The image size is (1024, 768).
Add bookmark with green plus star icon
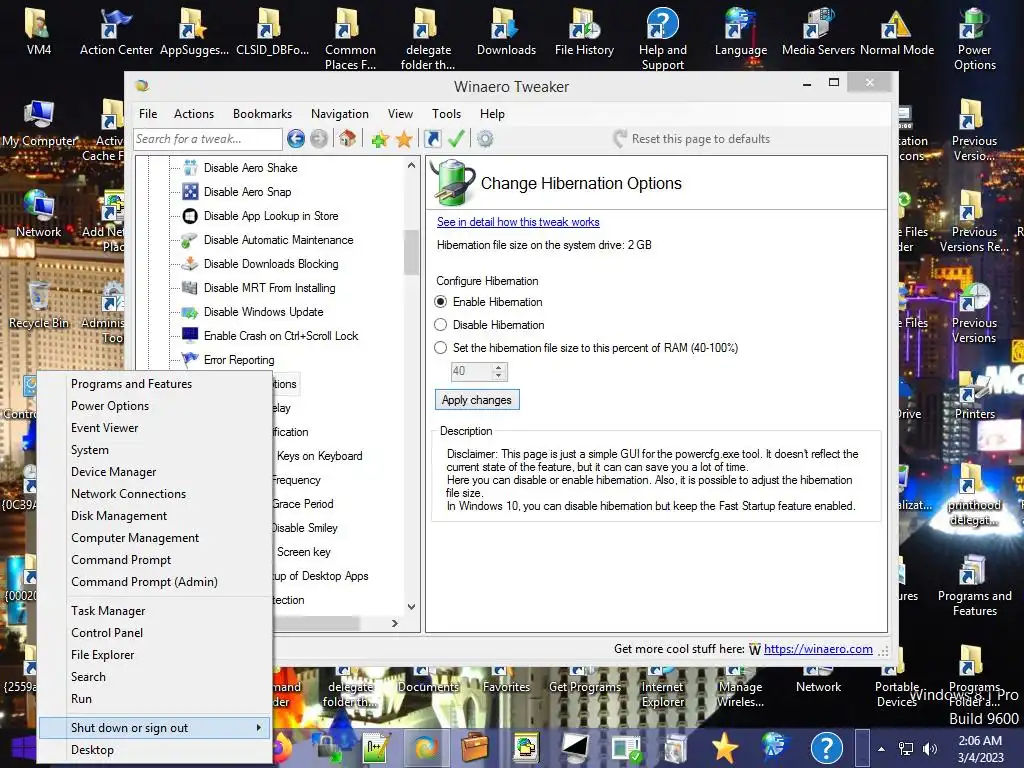(x=379, y=139)
